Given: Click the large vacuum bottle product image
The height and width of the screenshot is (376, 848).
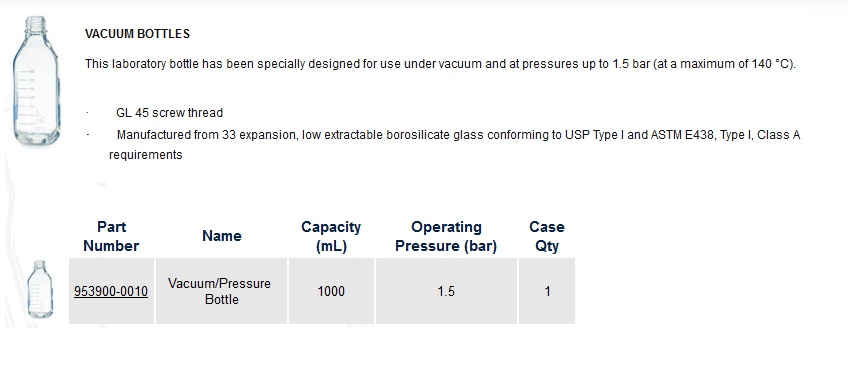Looking at the screenshot, I should pos(36,81).
